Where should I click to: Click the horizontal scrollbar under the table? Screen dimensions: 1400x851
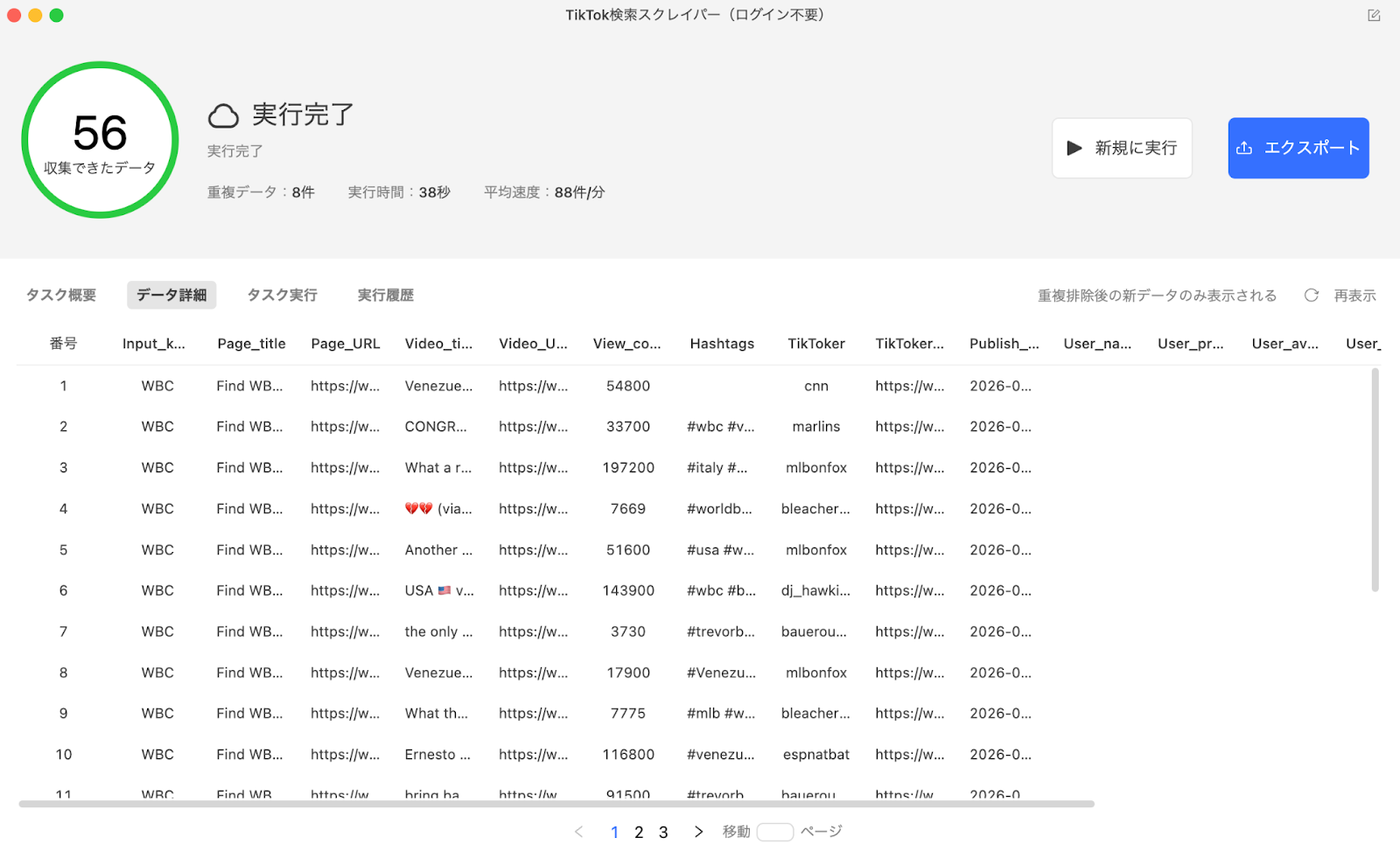(x=556, y=804)
